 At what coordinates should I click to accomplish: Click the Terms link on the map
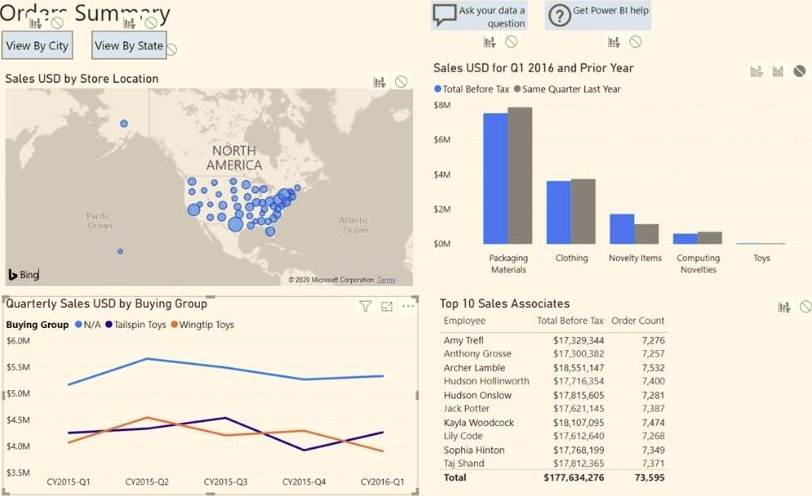[x=386, y=280]
